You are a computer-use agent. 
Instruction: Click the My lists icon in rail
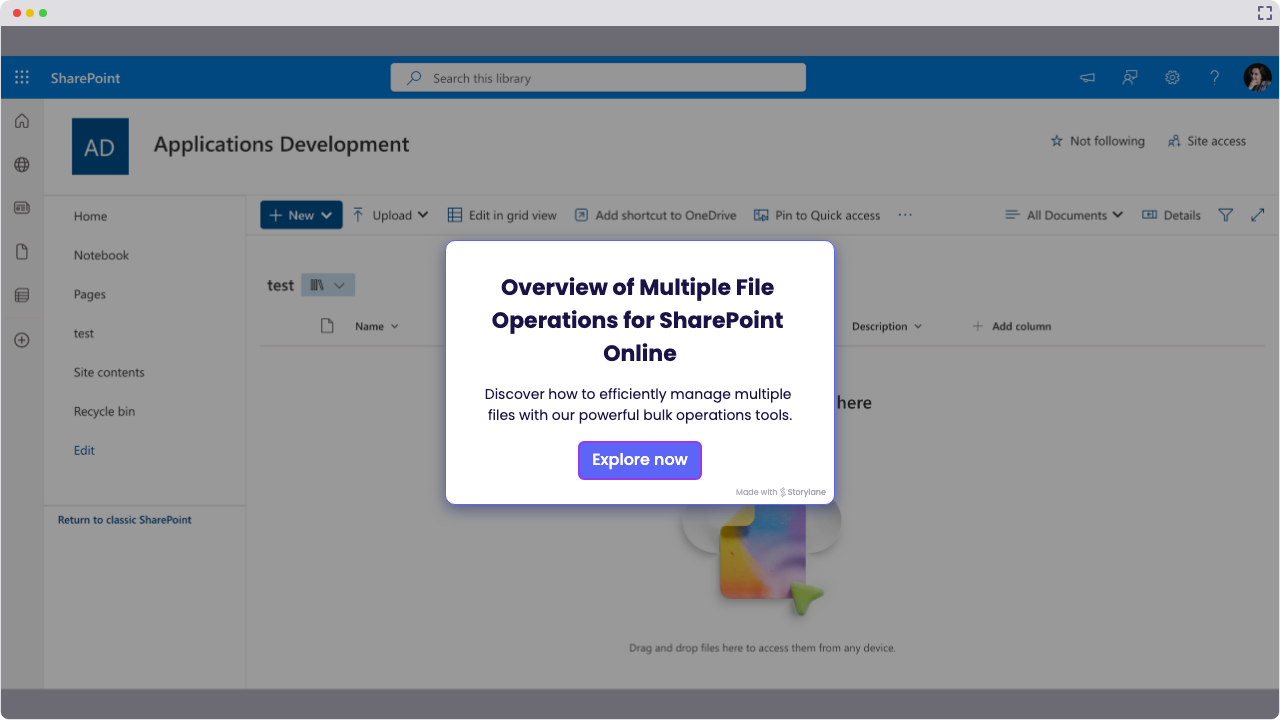click(22, 296)
